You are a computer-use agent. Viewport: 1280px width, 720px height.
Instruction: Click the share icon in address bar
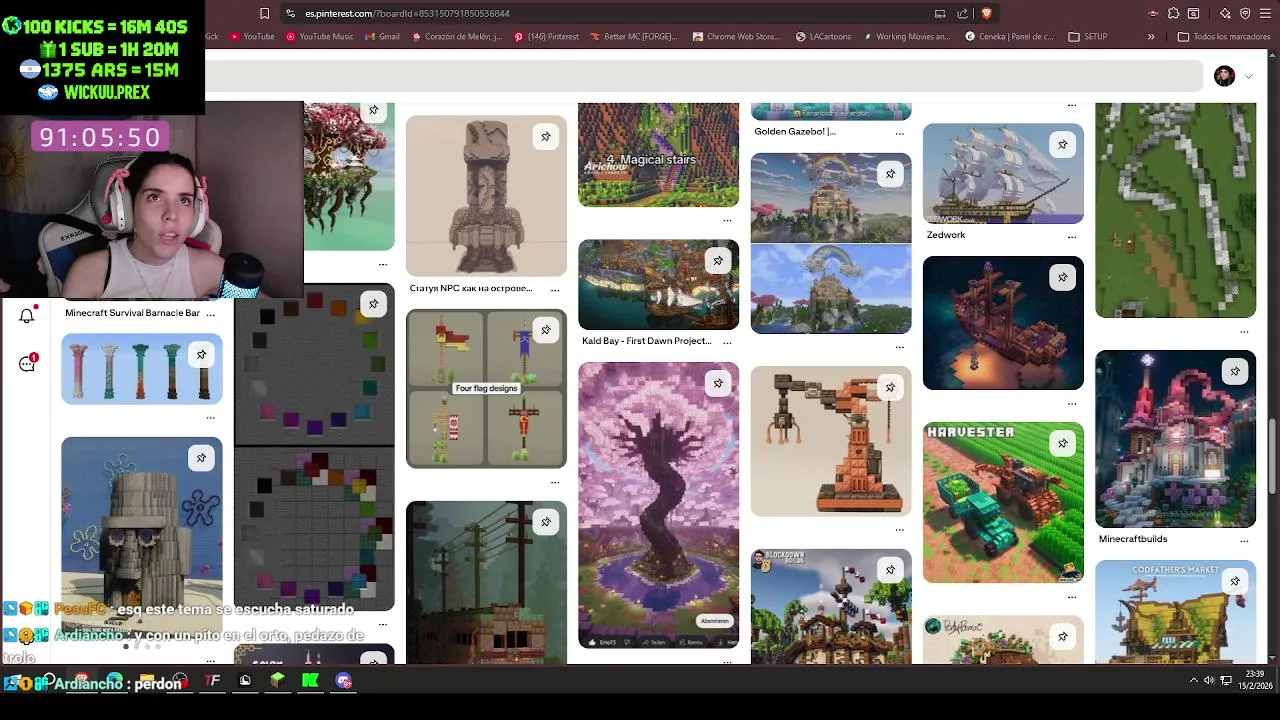pyautogui.click(x=962, y=13)
